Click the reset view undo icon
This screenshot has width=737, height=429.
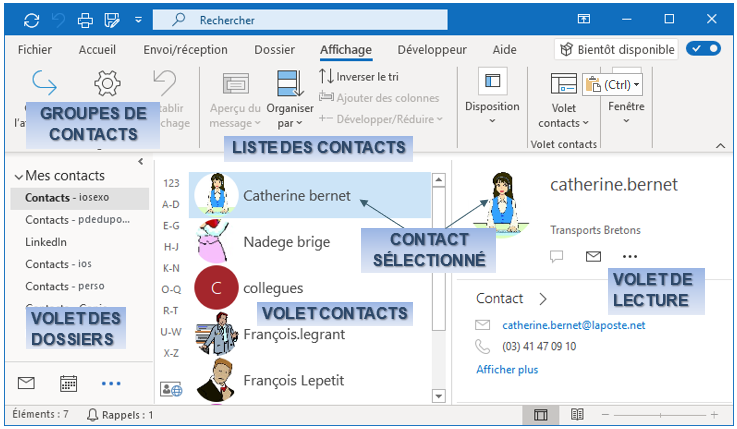tap(165, 83)
